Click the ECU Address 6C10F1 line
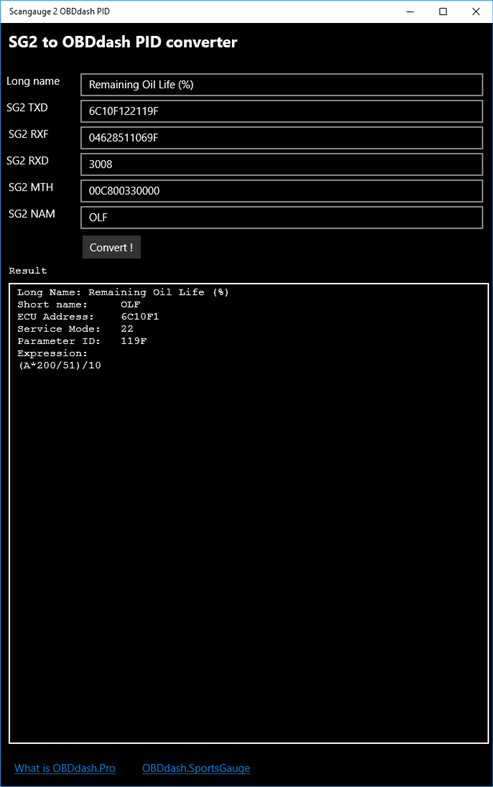The image size is (493, 787). tap(88, 317)
